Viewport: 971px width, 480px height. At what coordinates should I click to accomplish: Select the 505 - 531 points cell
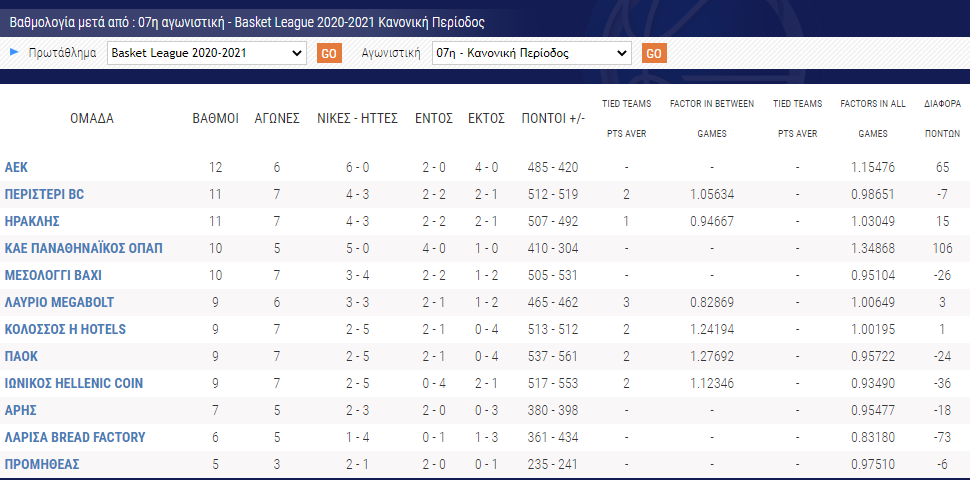(553, 275)
